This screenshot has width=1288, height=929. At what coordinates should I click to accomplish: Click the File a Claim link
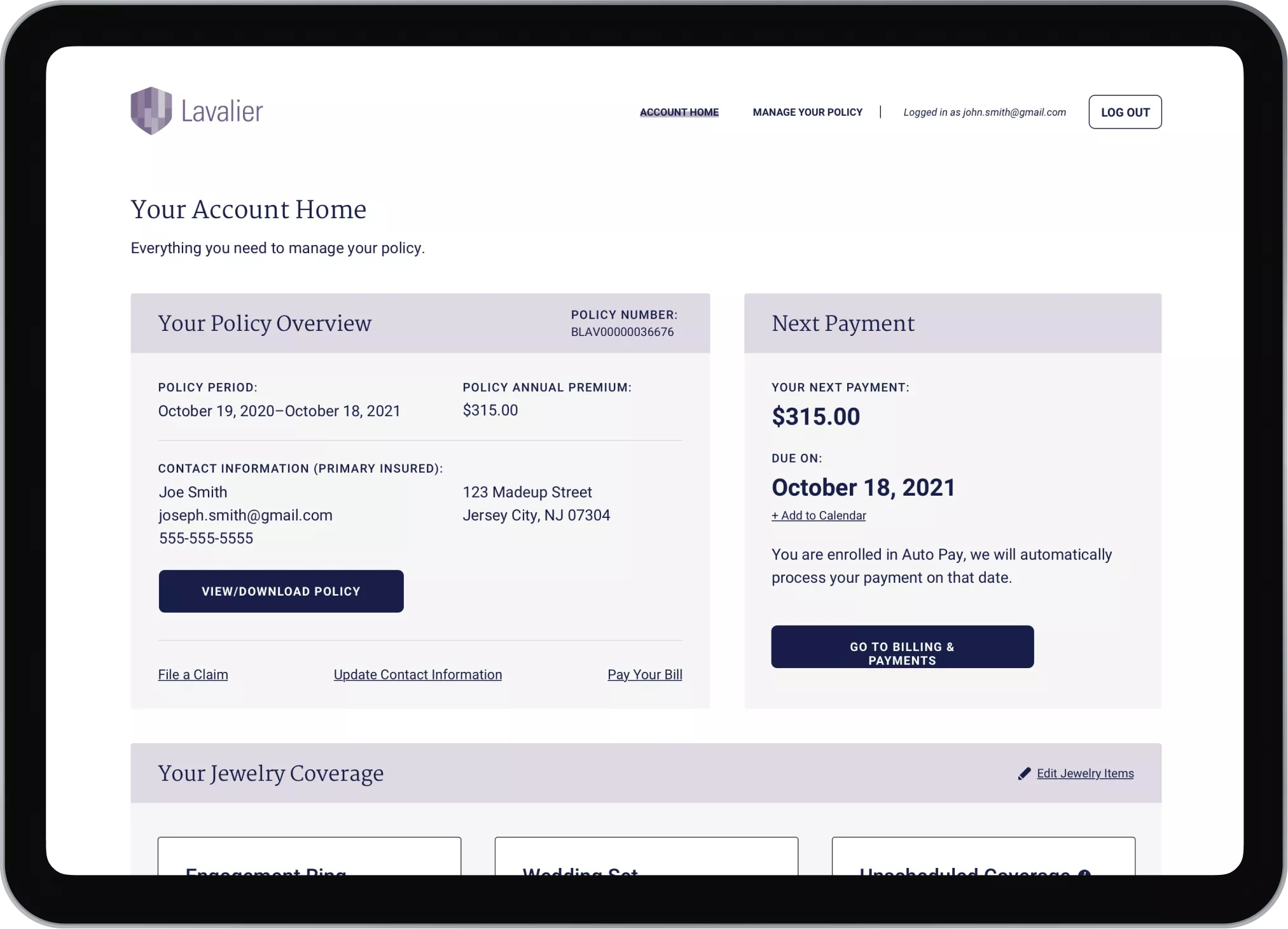point(193,674)
